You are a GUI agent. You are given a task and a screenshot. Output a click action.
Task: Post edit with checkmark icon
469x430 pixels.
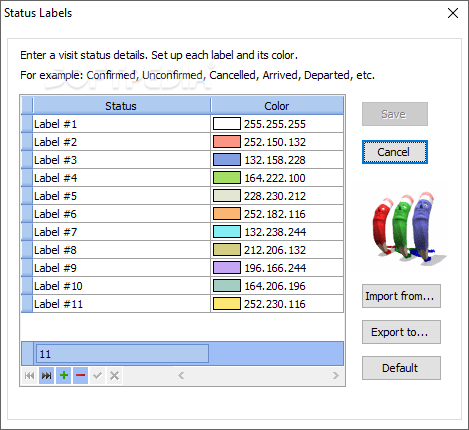(x=97, y=376)
